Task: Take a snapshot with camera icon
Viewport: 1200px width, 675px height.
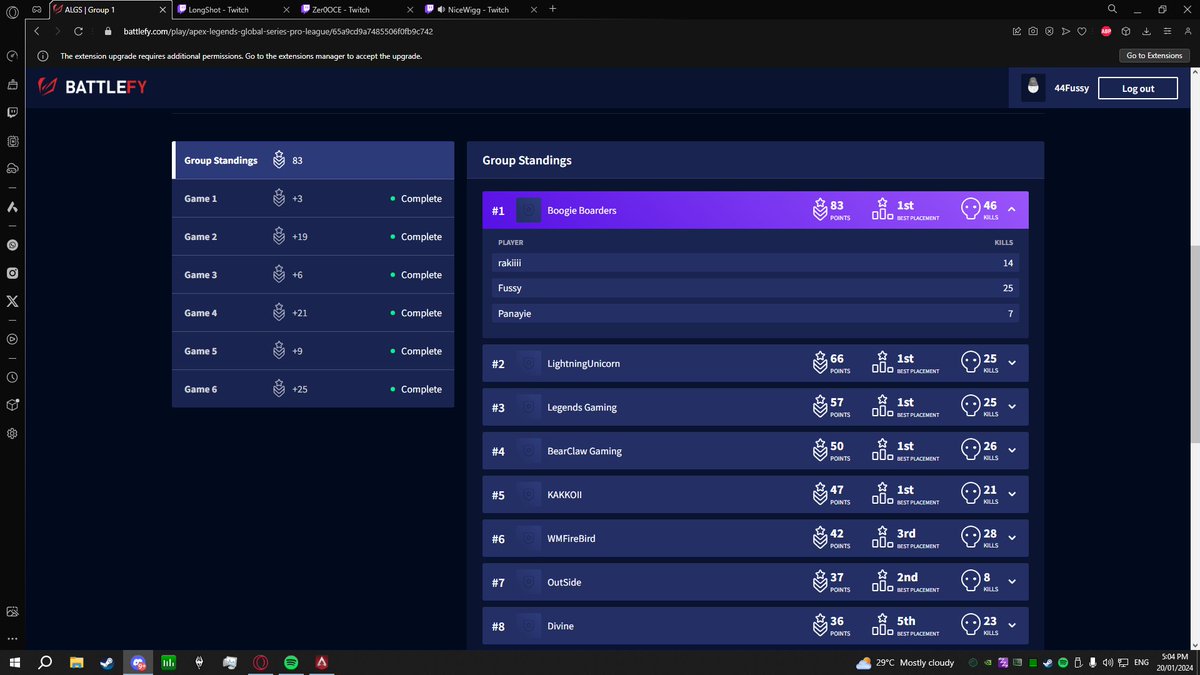Action: click(1033, 31)
